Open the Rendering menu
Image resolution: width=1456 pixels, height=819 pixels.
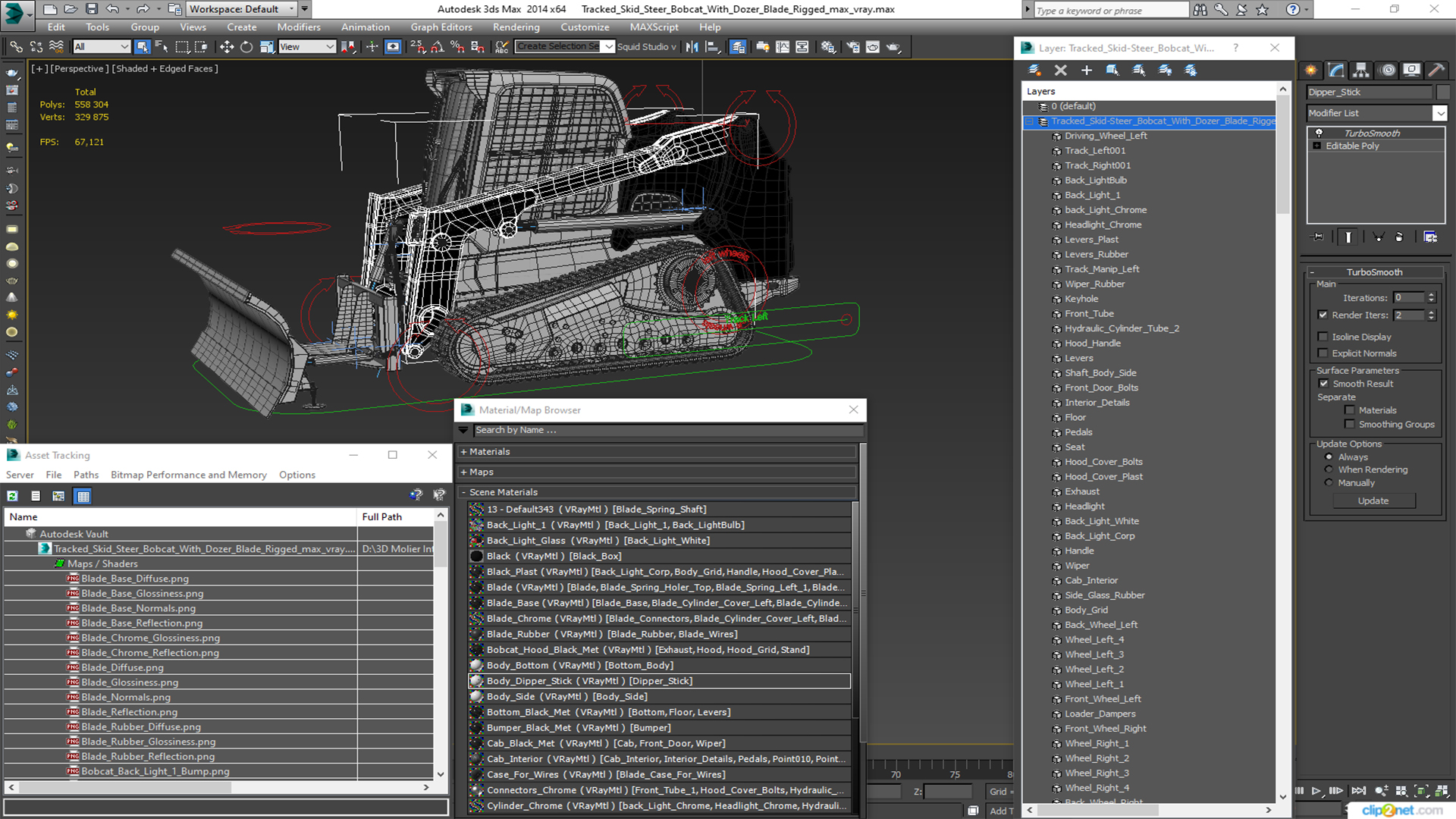516,27
